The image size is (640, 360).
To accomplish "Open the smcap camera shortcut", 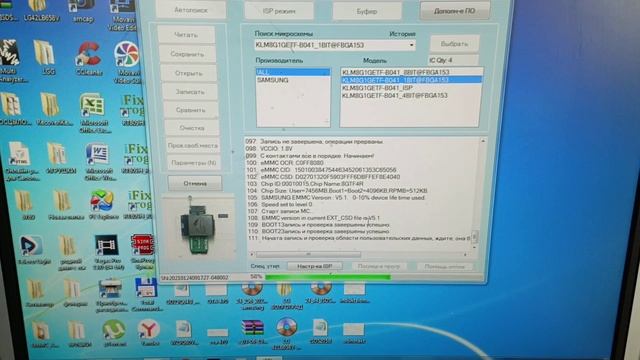I will click(x=83, y=10).
